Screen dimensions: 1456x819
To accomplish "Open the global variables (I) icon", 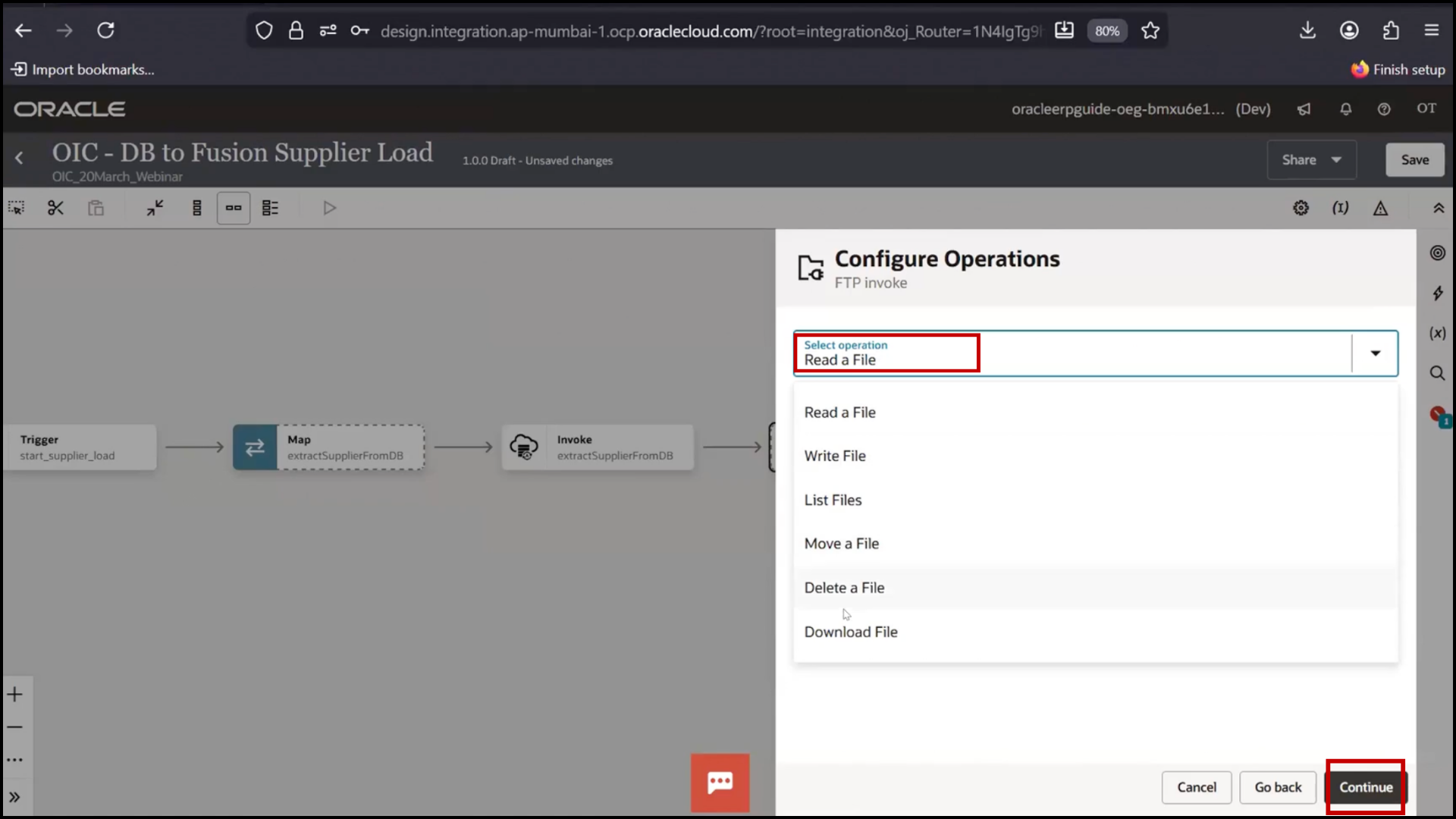I will [x=1341, y=208].
